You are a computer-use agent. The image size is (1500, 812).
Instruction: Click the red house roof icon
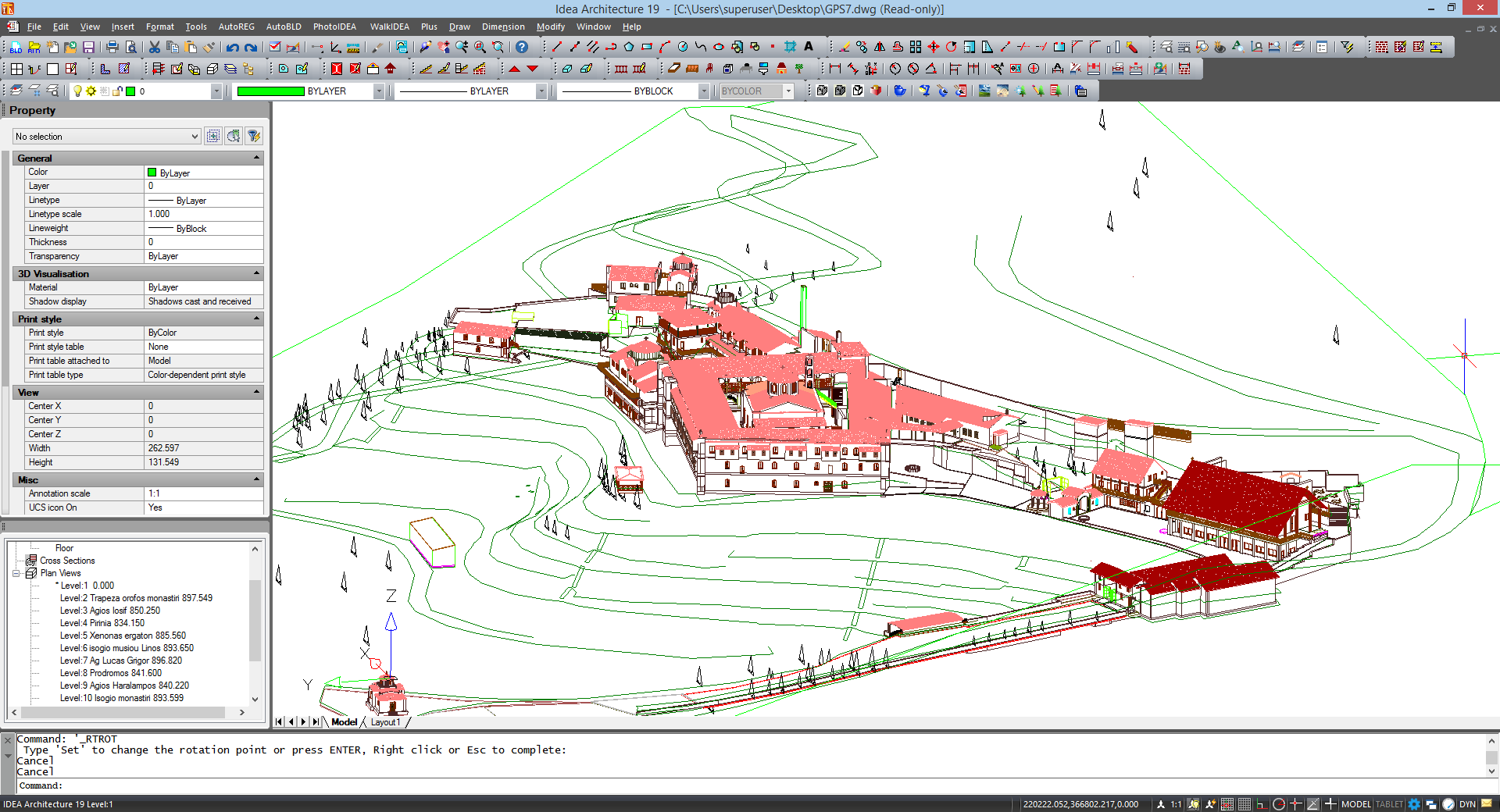tap(391, 69)
